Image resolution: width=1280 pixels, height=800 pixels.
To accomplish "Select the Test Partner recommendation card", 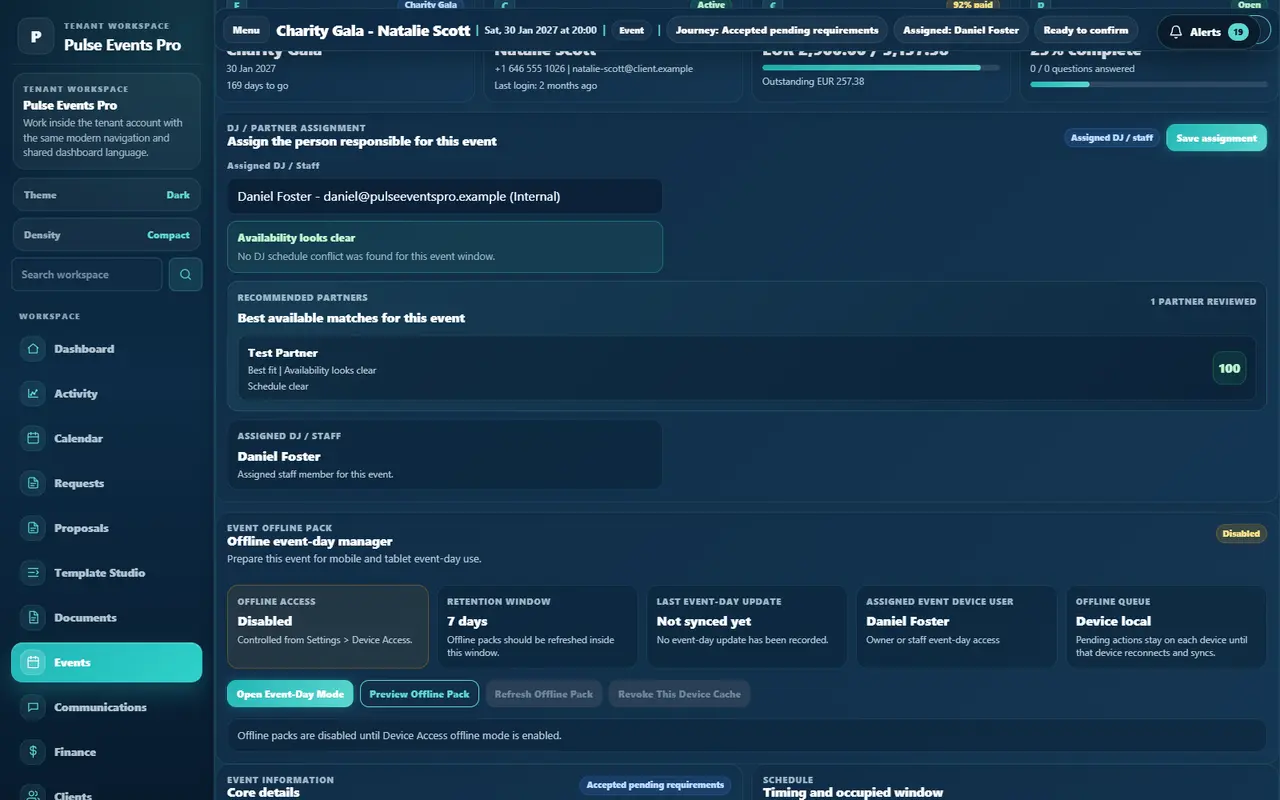I will (746, 368).
